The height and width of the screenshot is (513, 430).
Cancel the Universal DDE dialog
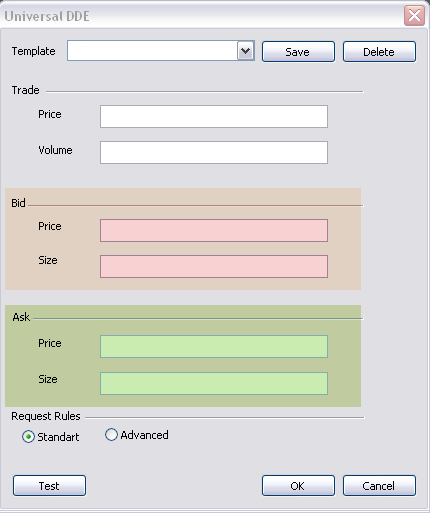[x=379, y=486]
